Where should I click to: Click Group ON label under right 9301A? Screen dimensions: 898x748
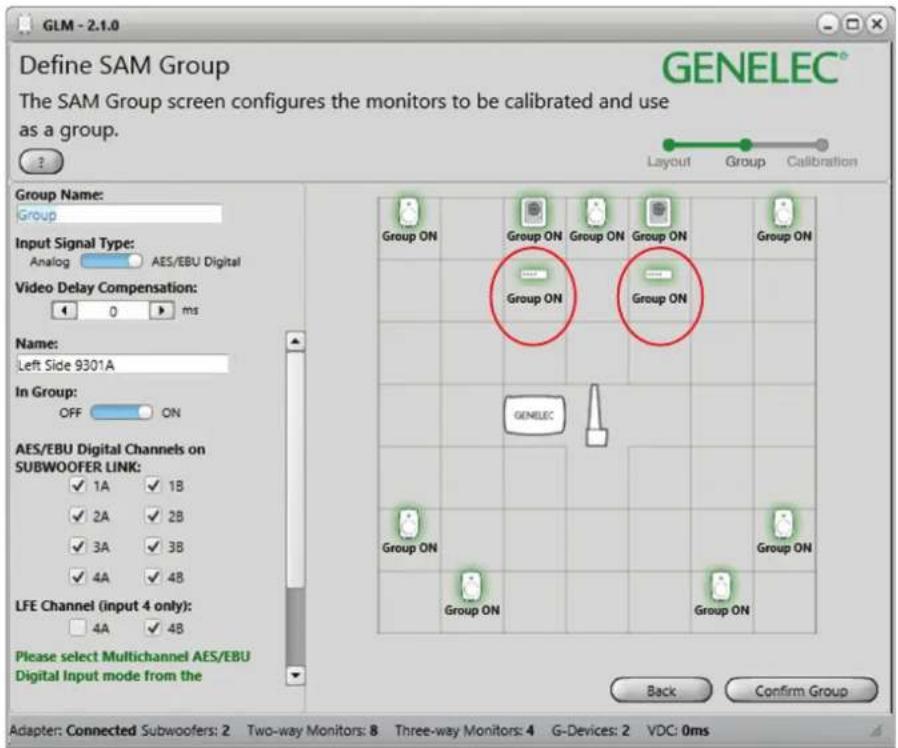659,298
